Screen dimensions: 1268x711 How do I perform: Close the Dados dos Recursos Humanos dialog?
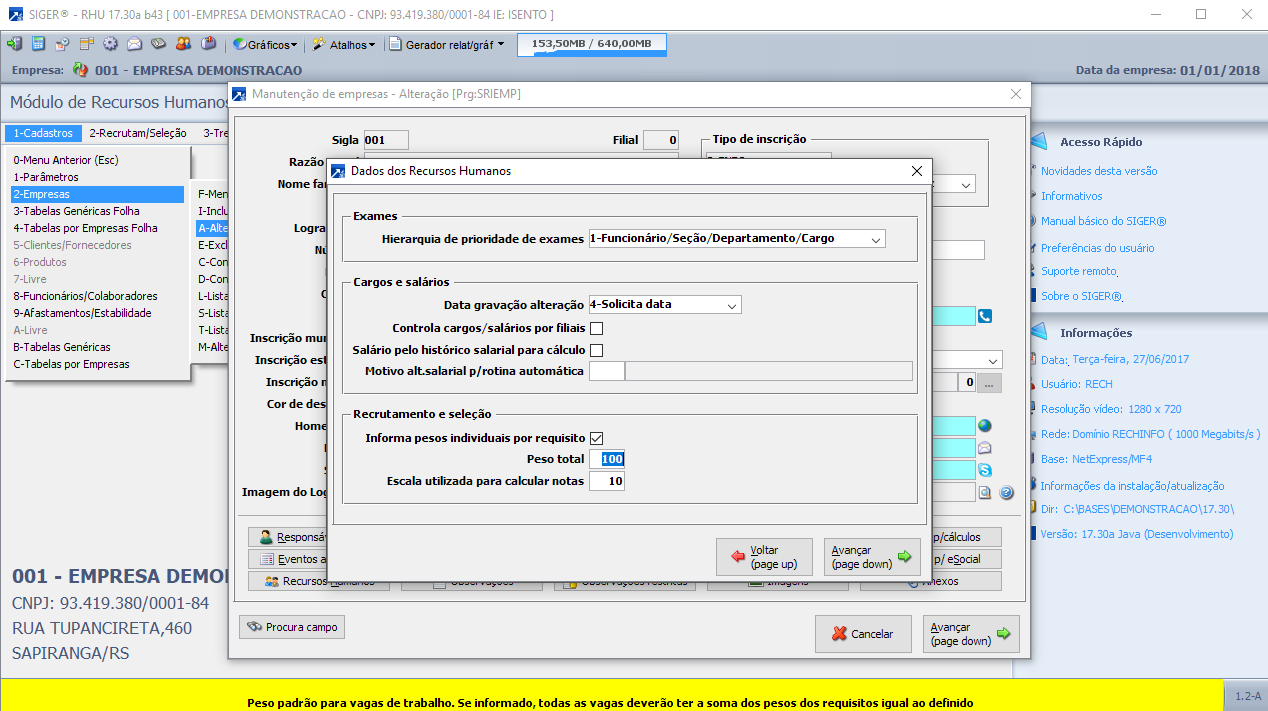coord(916,171)
